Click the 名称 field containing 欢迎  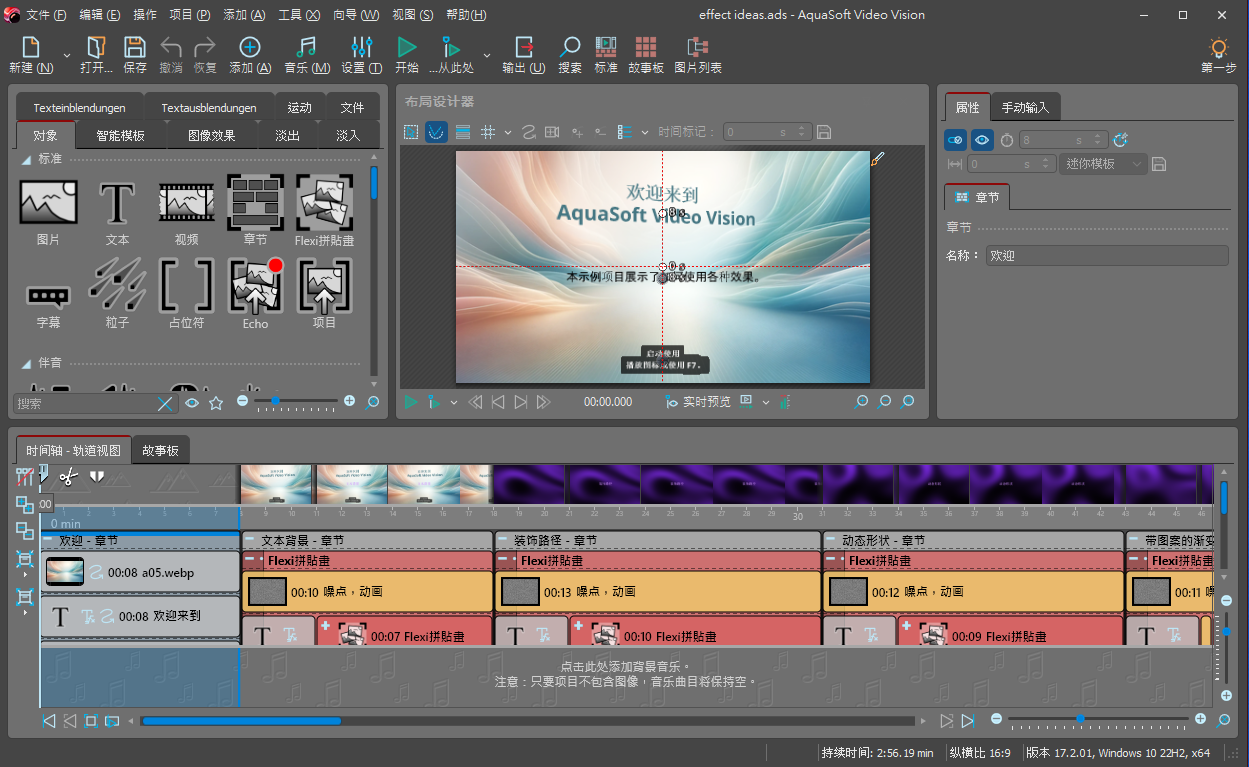pyautogui.click(x=1107, y=256)
